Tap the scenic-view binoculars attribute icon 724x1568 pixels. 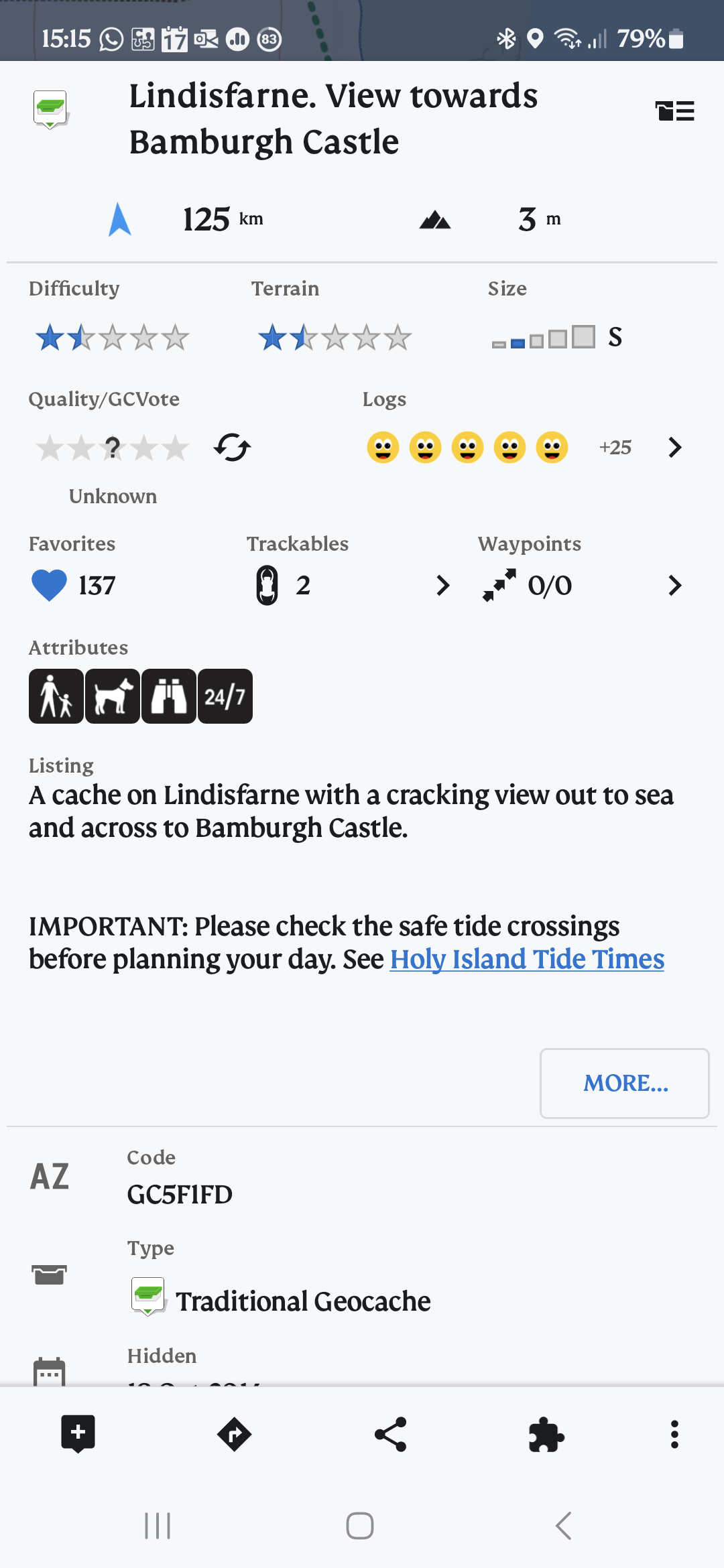click(x=169, y=696)
